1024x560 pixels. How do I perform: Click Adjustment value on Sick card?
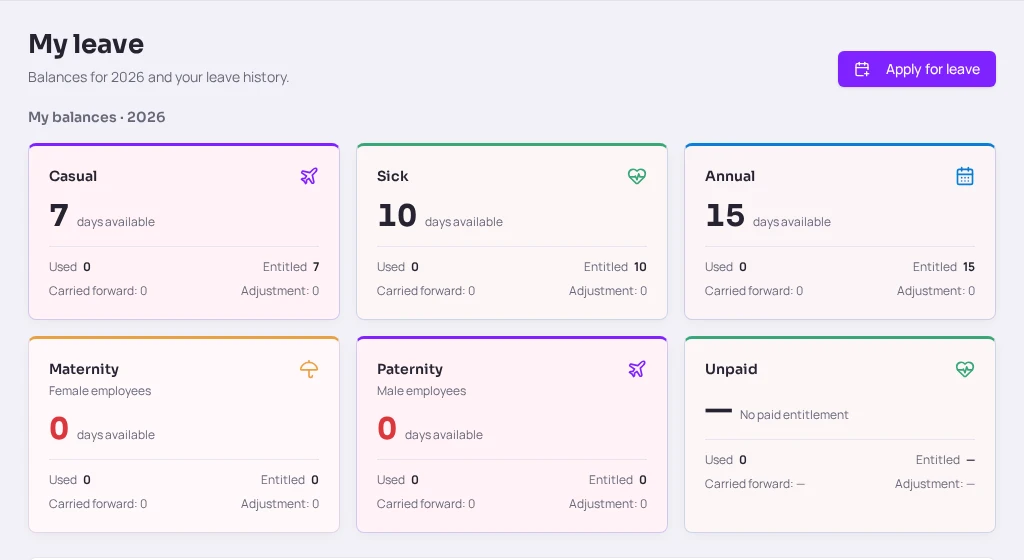coord(643,291)
